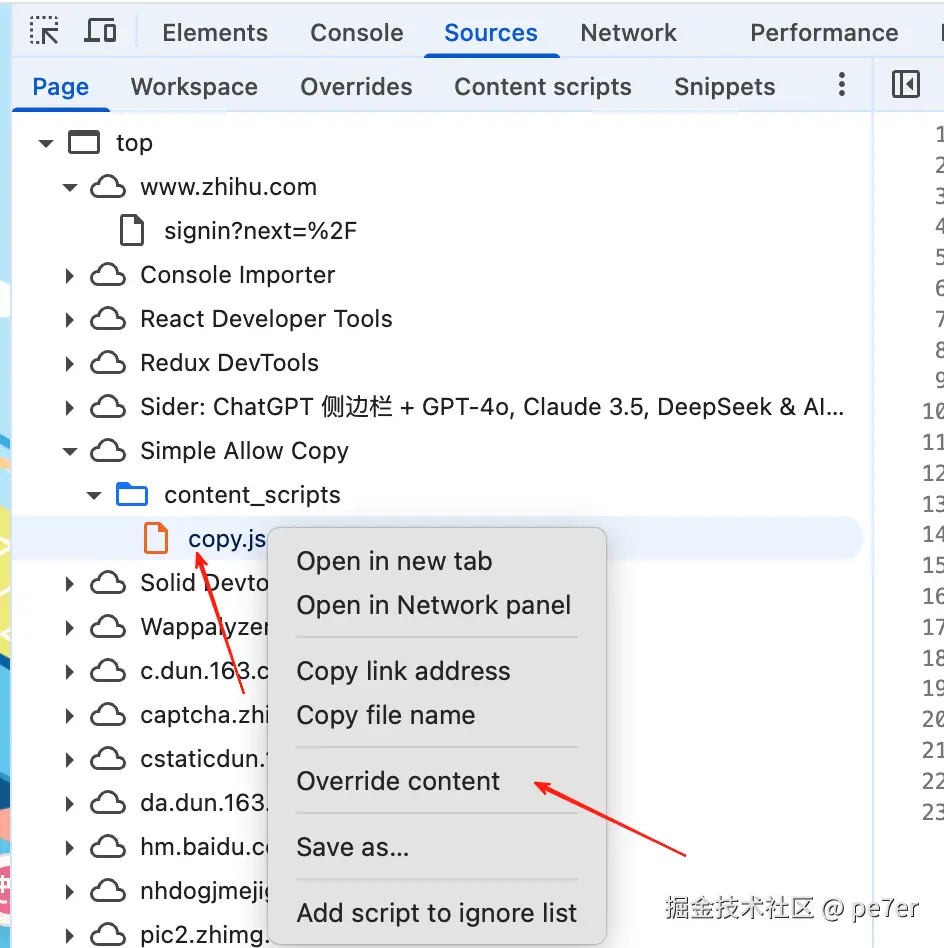944x948 pixels.
Task: Select the signin?next=%2F file
Action: pyautogui.click(x=260, y=231)
